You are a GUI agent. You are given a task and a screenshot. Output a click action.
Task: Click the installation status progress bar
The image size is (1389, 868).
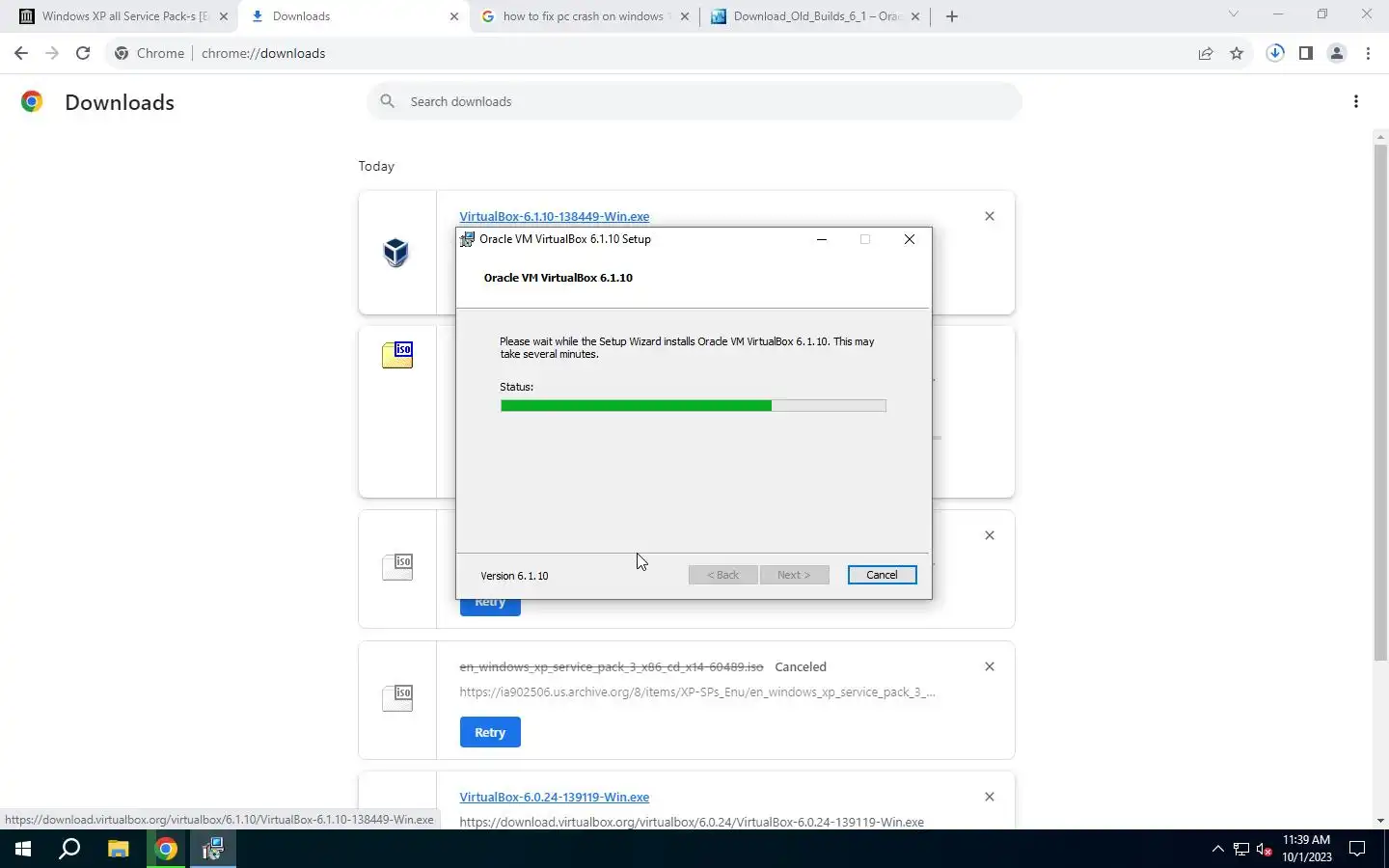[x=693, y=406]
